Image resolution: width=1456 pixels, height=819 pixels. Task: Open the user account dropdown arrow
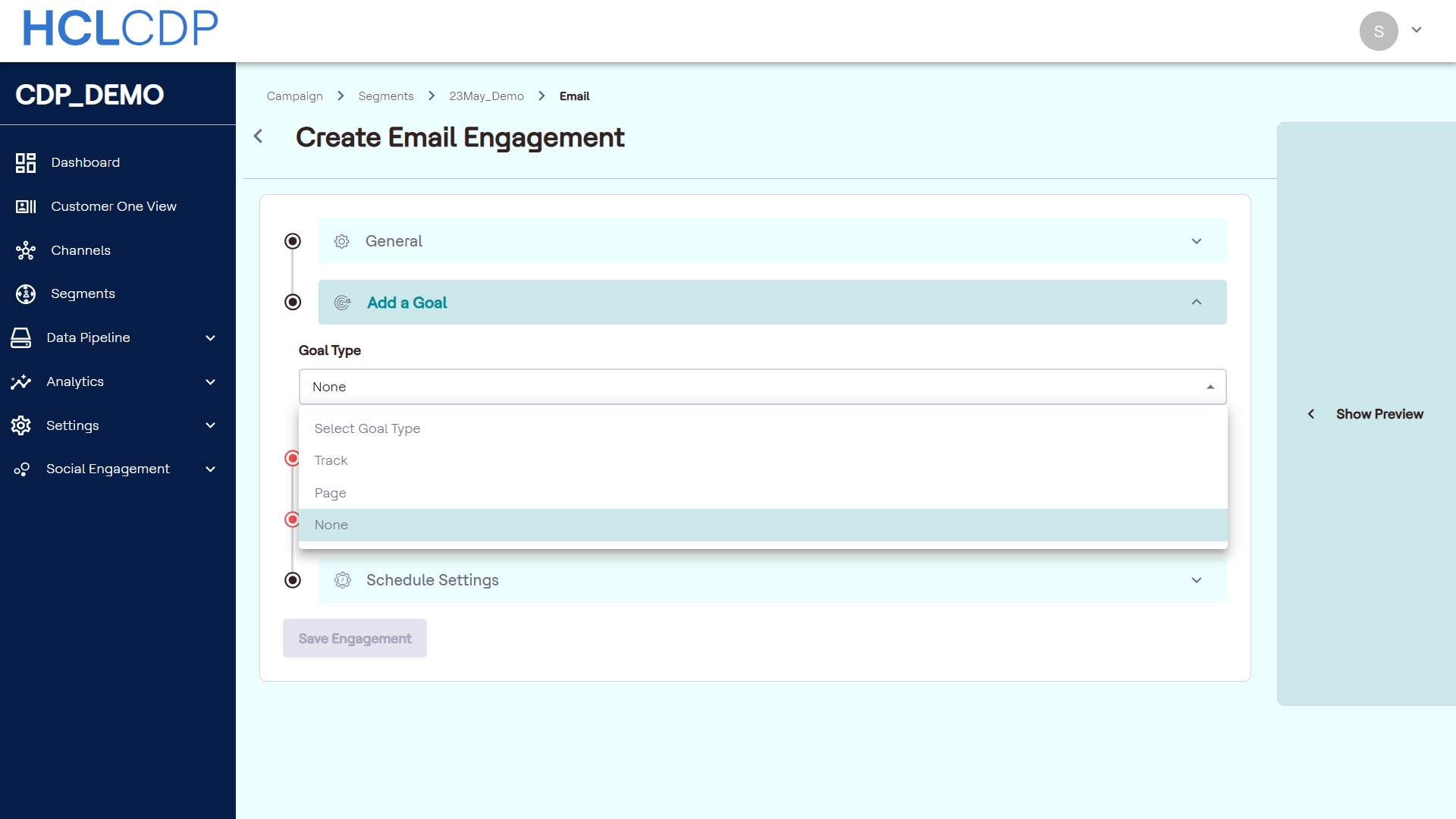pyautogui.click(x=1416, y=30)
